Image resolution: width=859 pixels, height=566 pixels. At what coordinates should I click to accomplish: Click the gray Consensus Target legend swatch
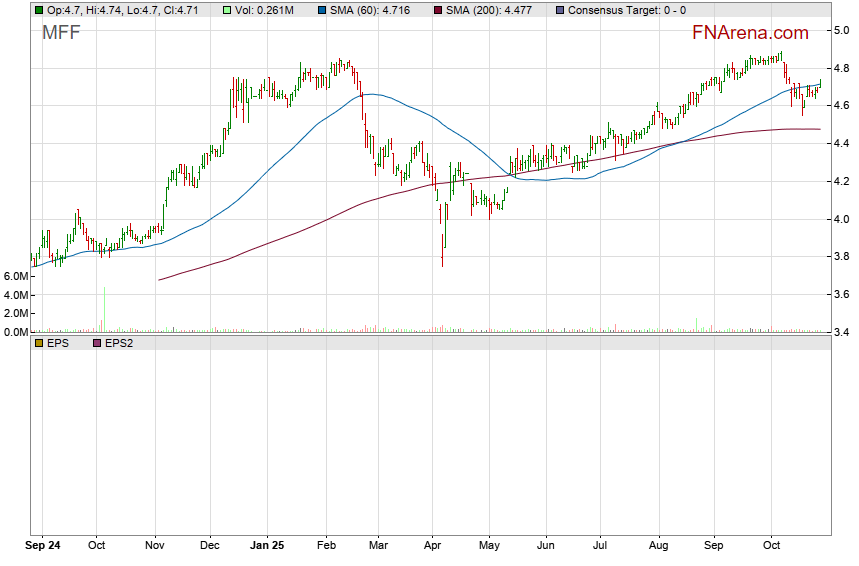pyautogui.click(x=559, y=10)
